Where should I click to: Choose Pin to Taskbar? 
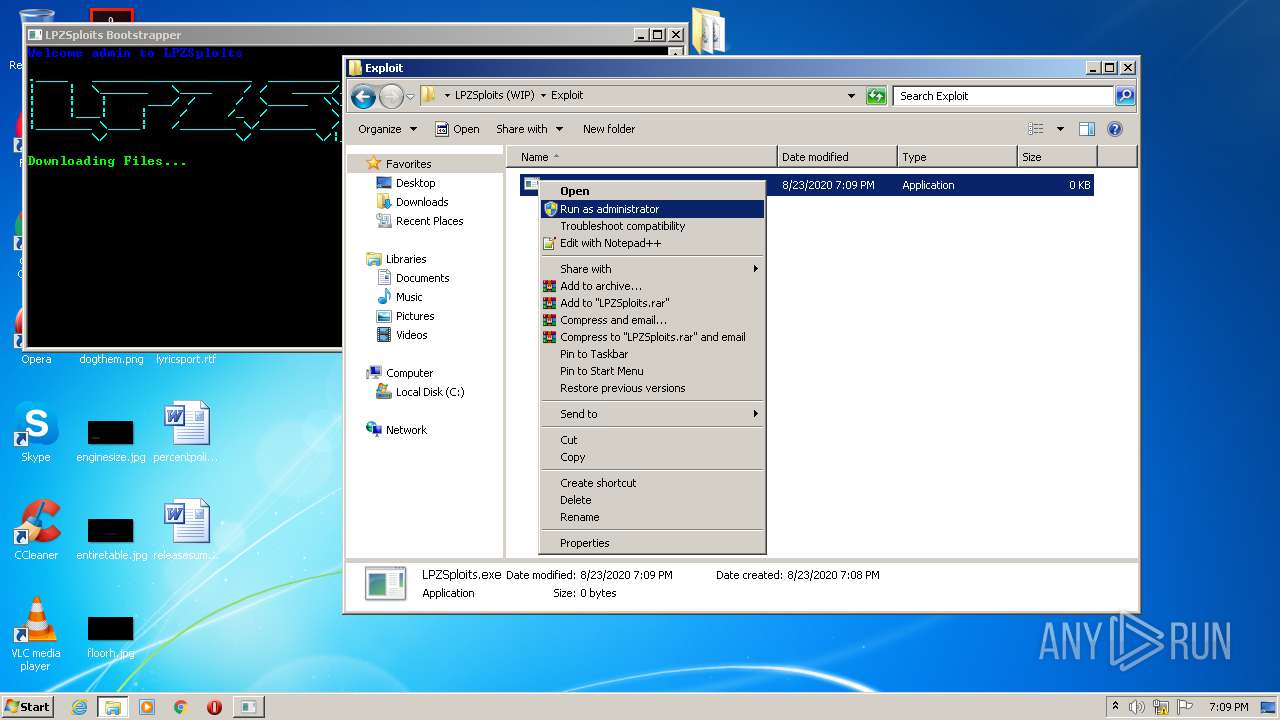(x=652, y=354)
